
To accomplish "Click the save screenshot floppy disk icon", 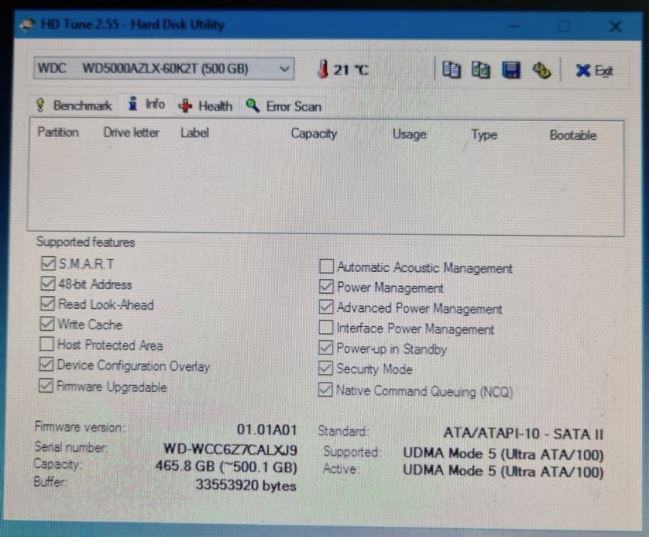I will (511, 70).
